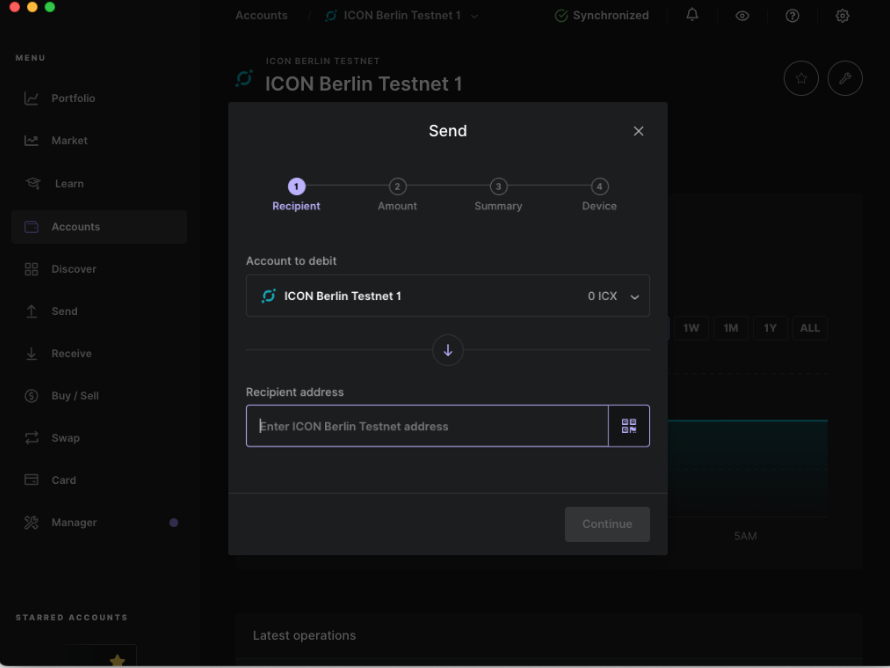Image resolution: width=890 pixels, height=668 pixels.
Task: Click the Accounts breadcrumb link
Action: (261, 16)
